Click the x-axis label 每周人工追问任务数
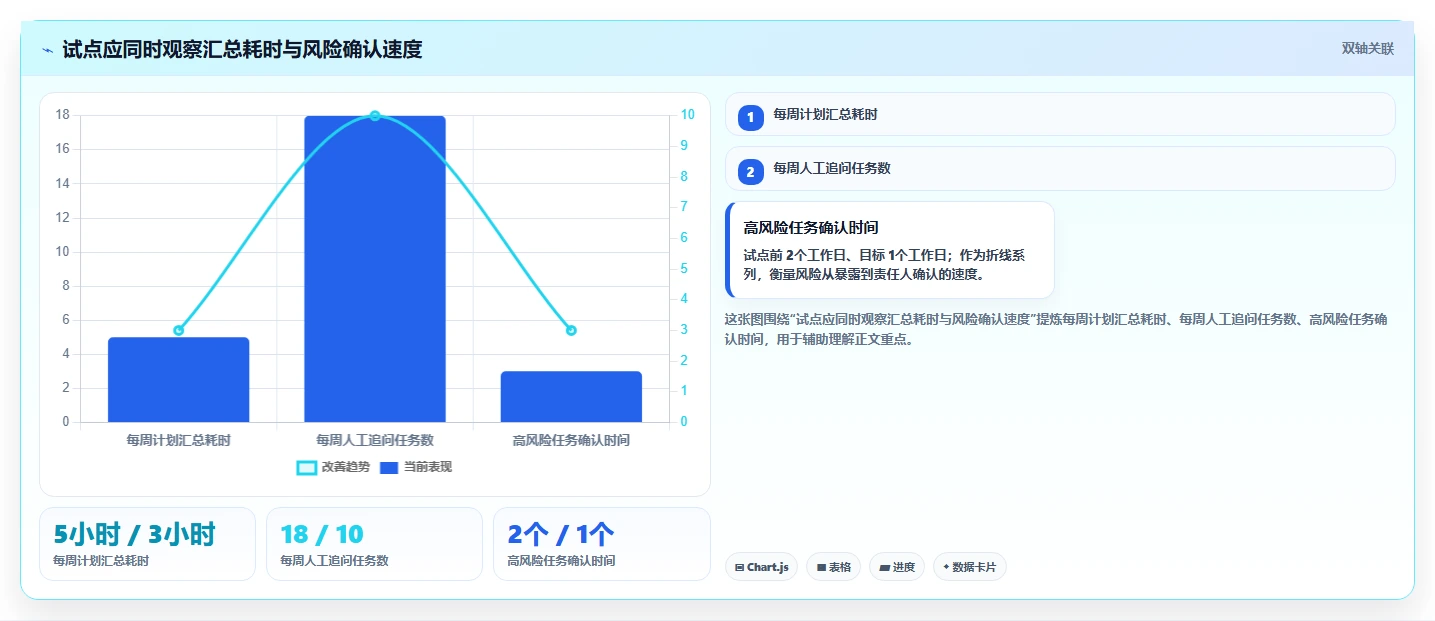This screenshot has height=621, width=1435. click(x=375, y=439)
